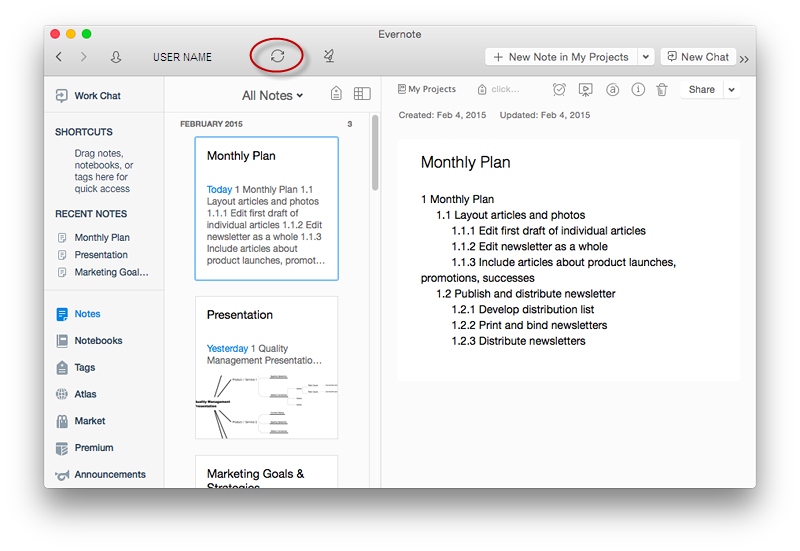Click the '1.2.3 Distribute newsletters' line
Screen dimensions: 800x551
(518, 341)
